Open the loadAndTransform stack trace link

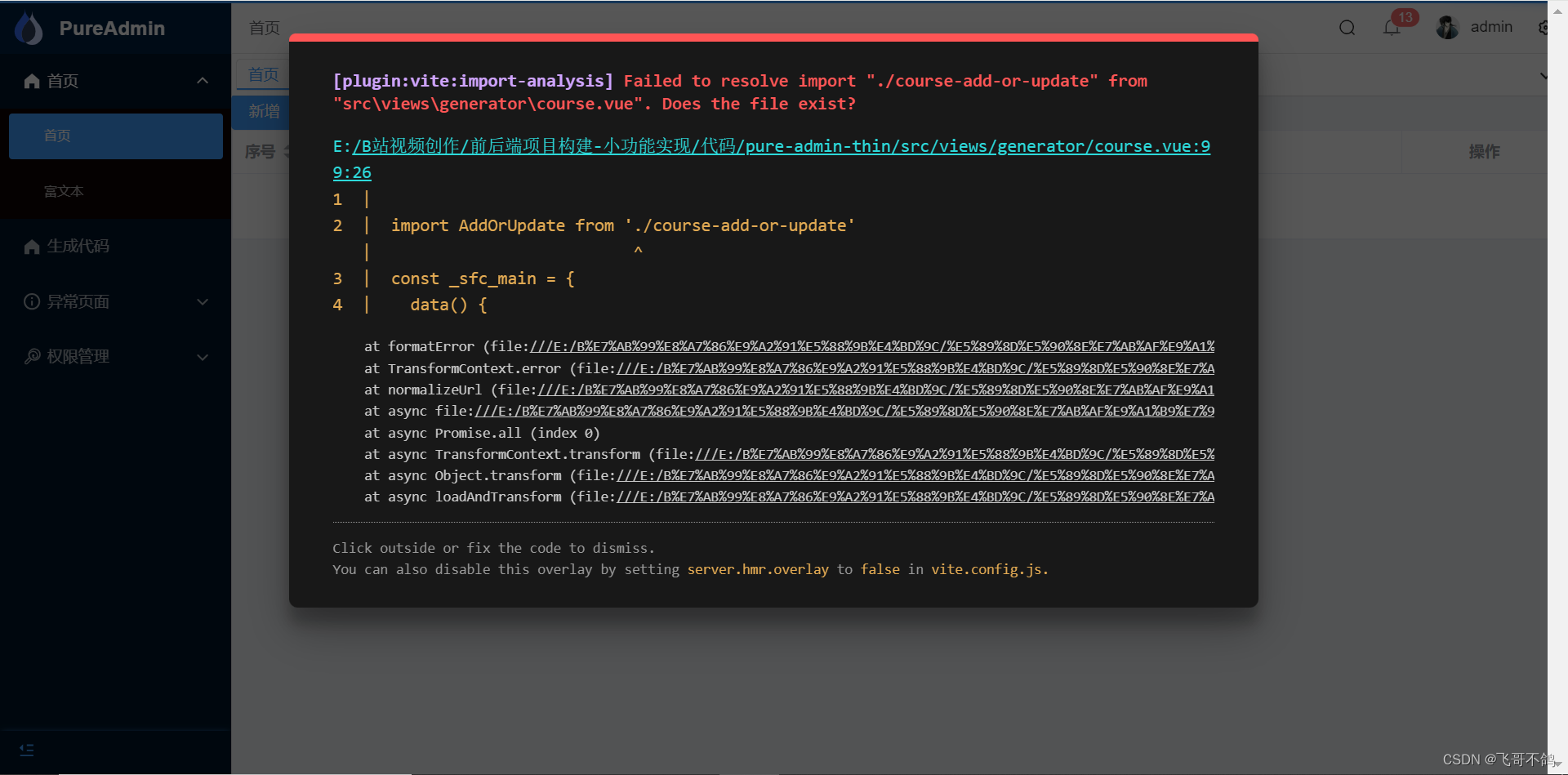915,497
